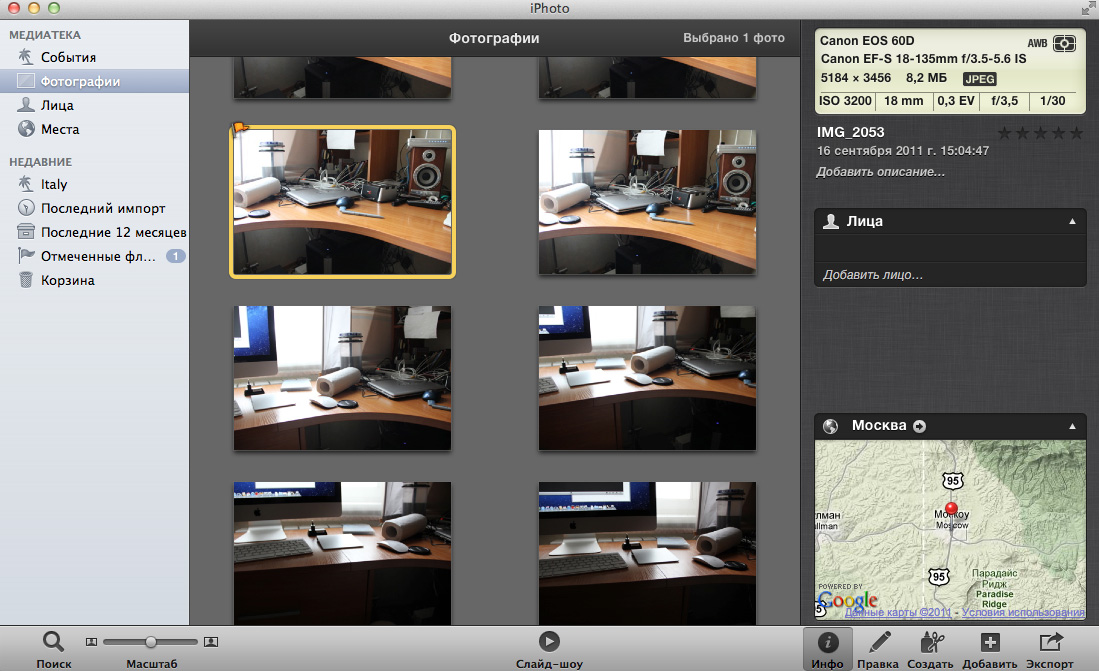Select Places in the sidebar
1099x671 pixels.
(60, 129)
